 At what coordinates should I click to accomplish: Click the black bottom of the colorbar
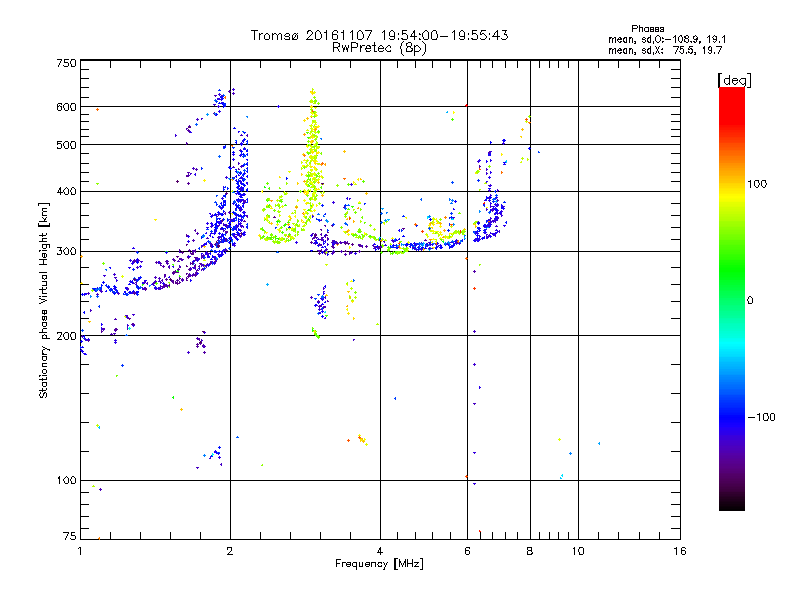click(x=732, y=503)
